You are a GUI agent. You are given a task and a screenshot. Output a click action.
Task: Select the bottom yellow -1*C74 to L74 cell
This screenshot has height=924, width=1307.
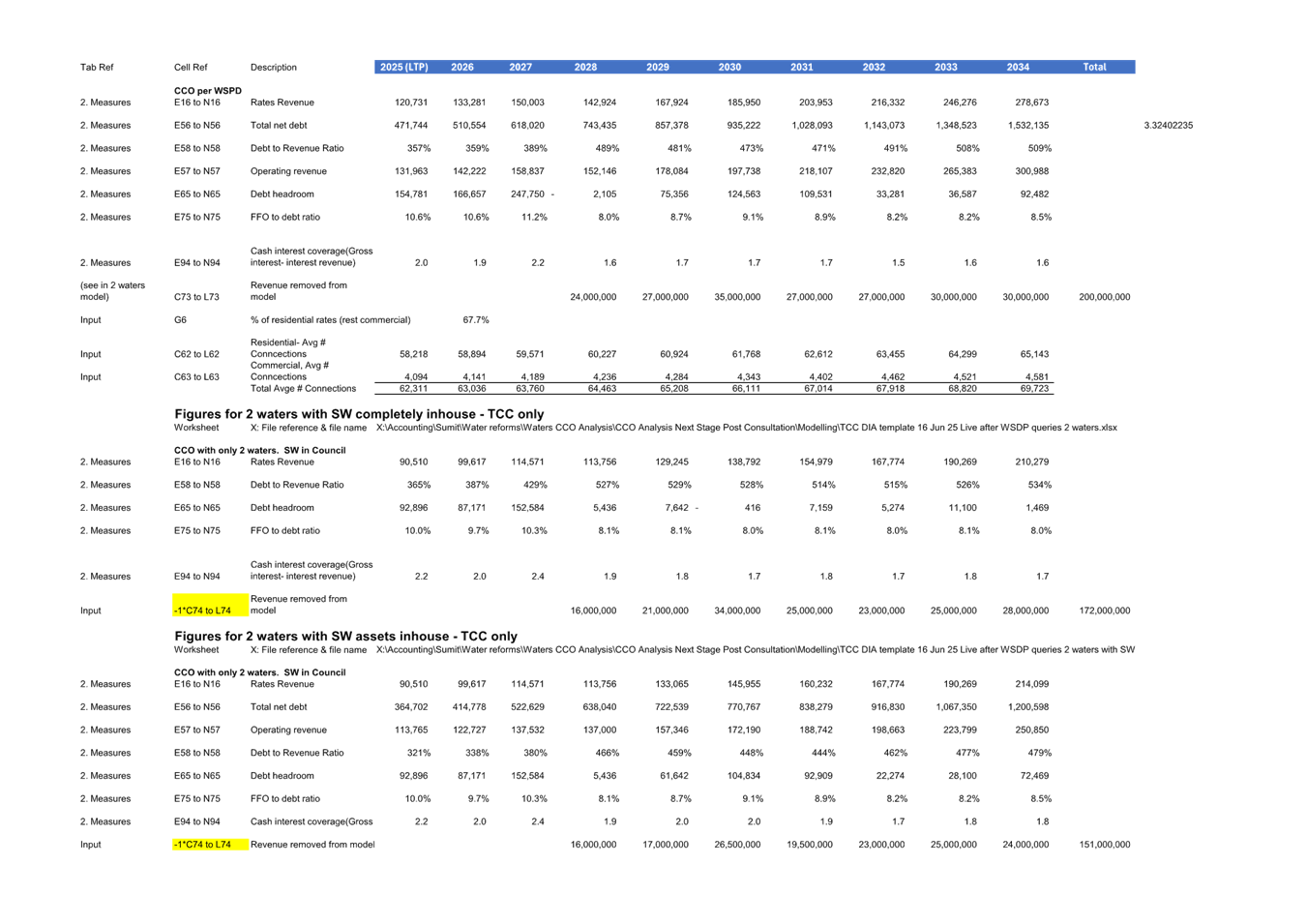point(210,845)
